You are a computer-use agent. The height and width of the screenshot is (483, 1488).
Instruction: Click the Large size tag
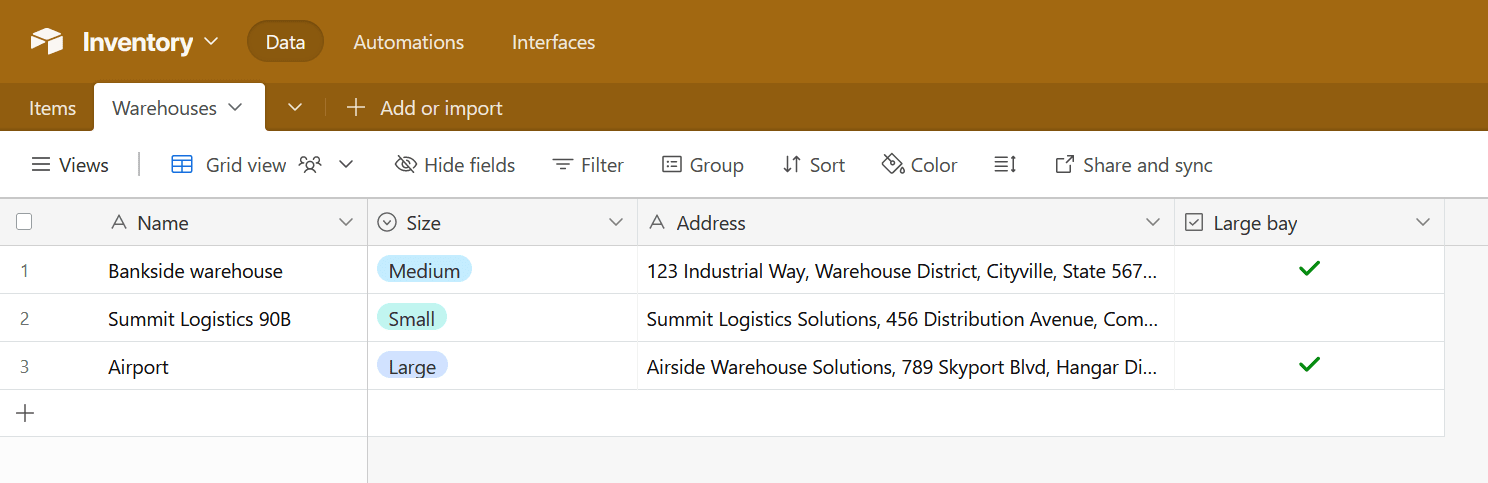[x=412, y=366]
